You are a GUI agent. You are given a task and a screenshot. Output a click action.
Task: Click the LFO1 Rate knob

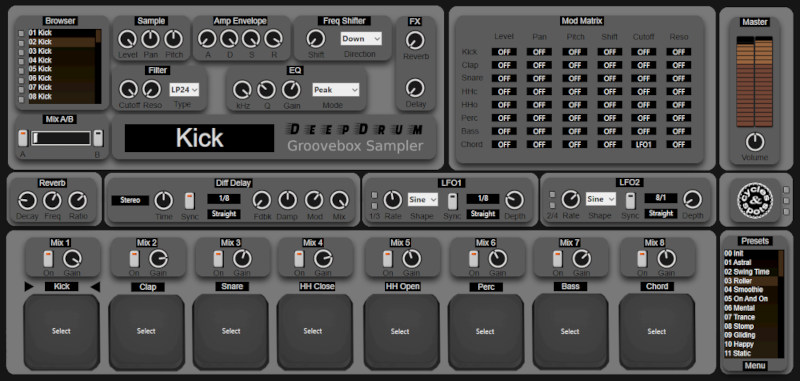tap(392, 200)
